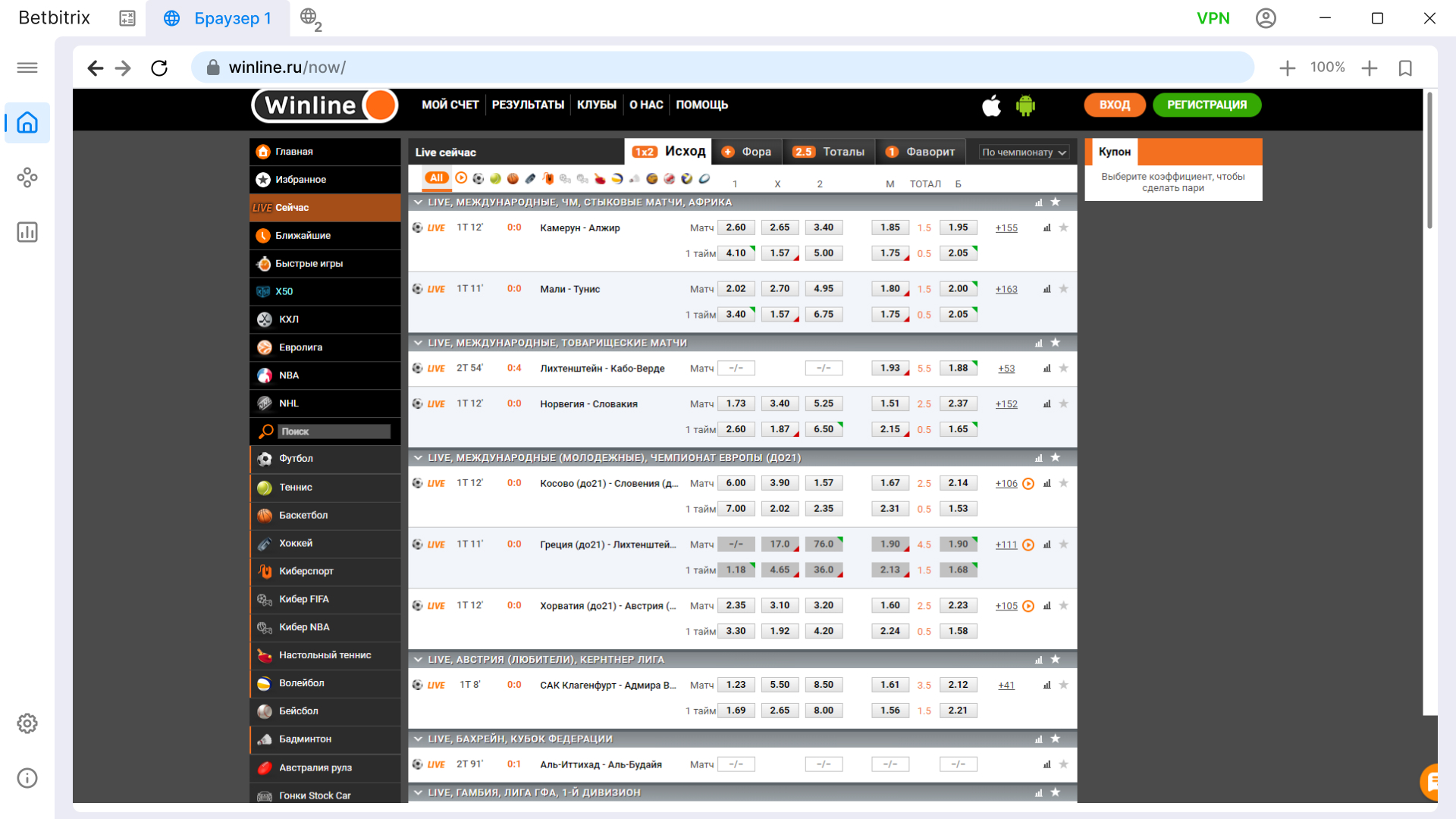Bookmark the current page
Screen dimensions: 1456x819
(1405, 68)
